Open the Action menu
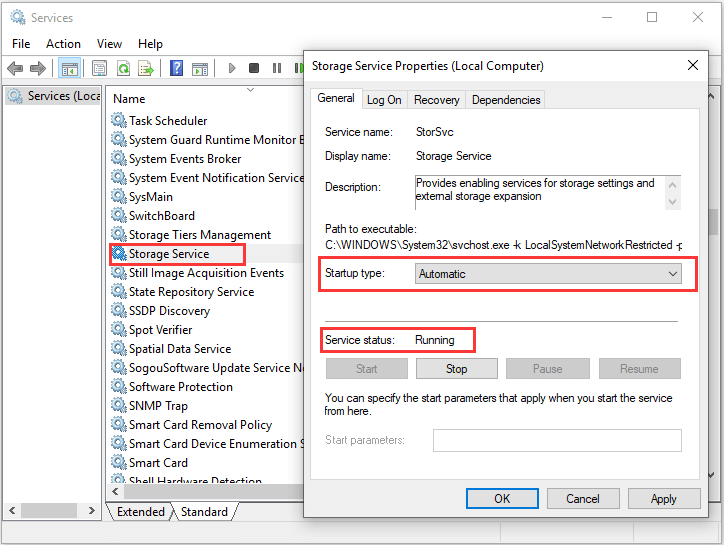The image size is (724, 545). pyautogui.click(x=63, y=44)
